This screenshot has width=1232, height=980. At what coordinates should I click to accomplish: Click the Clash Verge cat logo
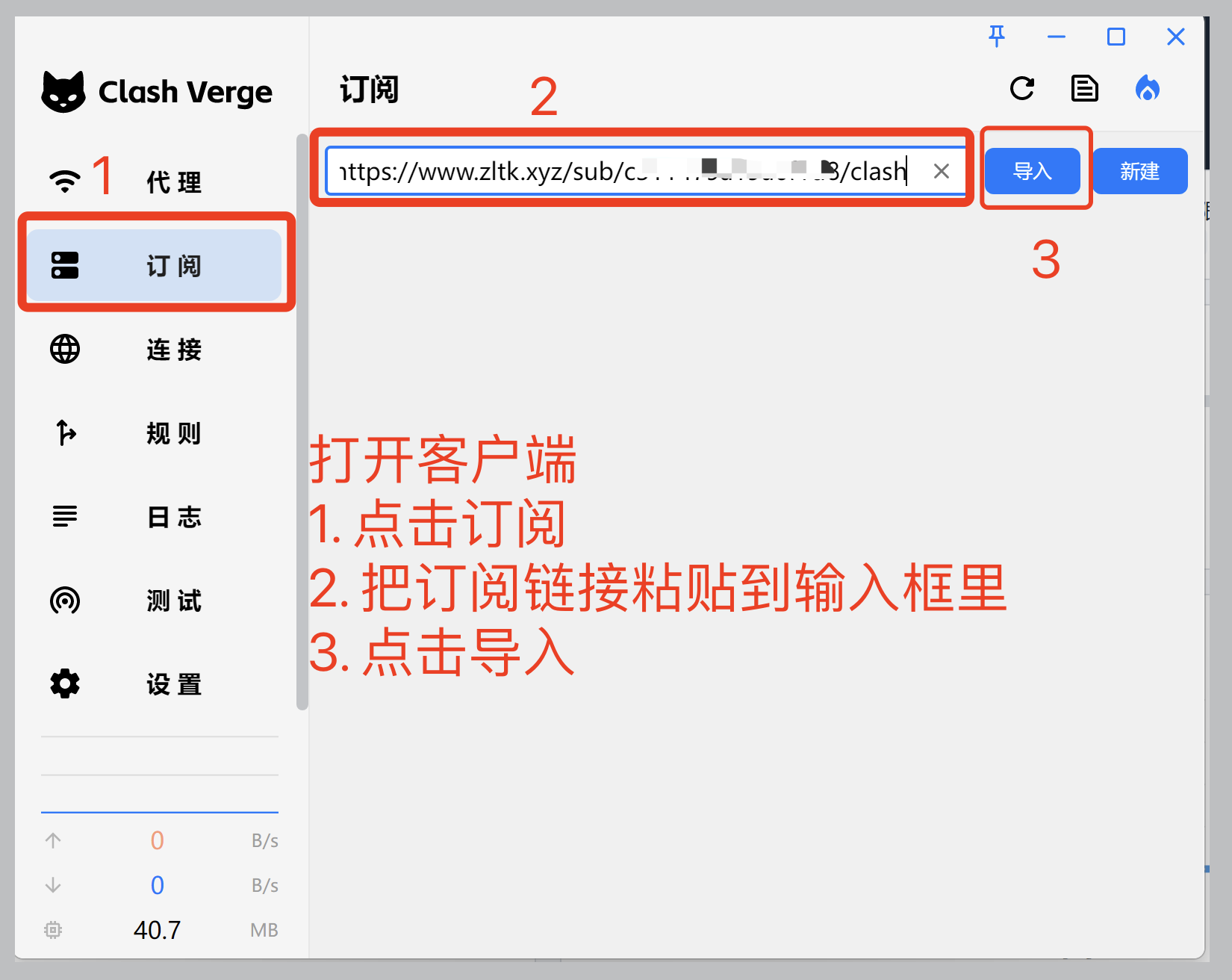pyautogui.click(x=63, y=92)
